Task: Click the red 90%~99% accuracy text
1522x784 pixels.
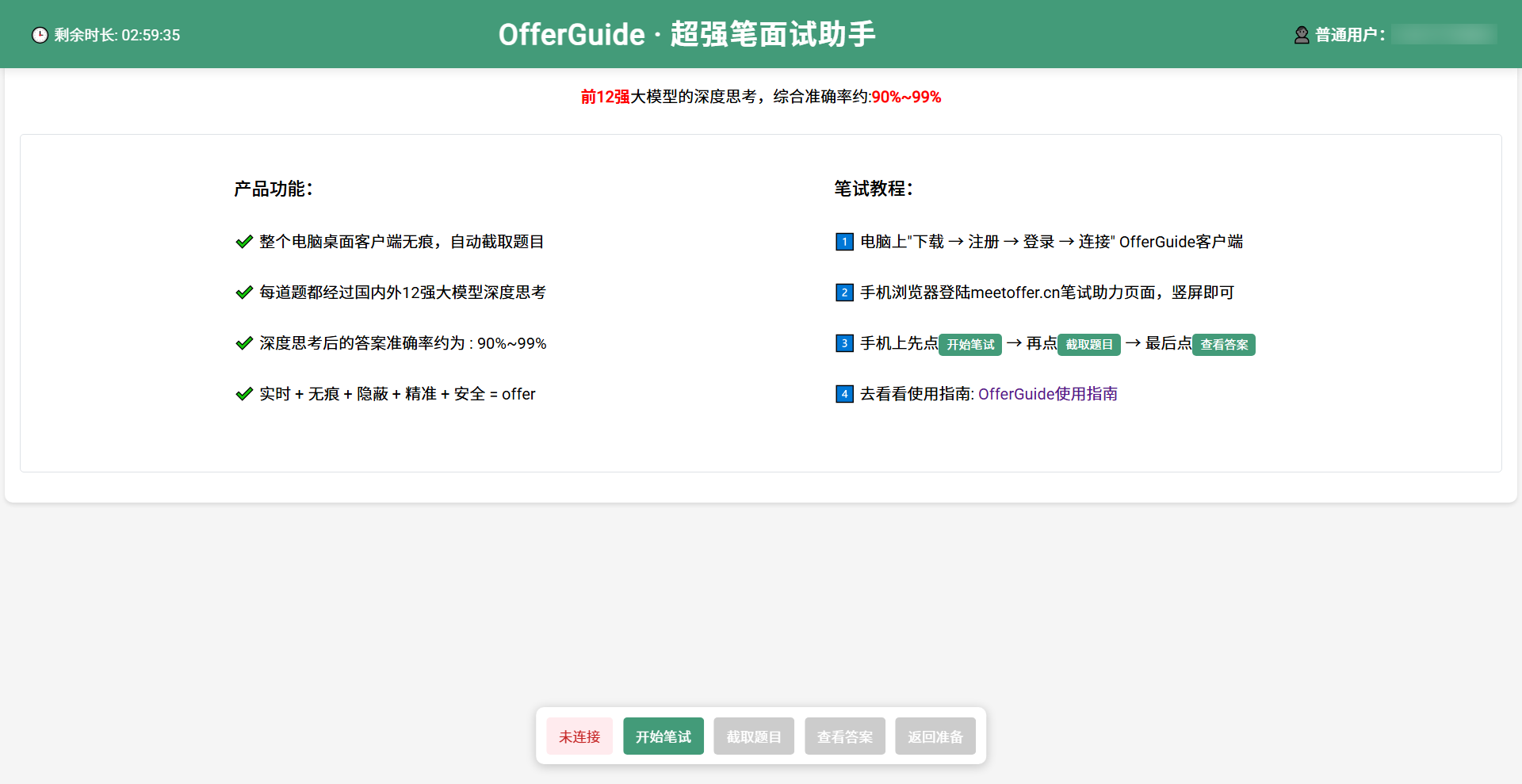Action: pos(906,97)
